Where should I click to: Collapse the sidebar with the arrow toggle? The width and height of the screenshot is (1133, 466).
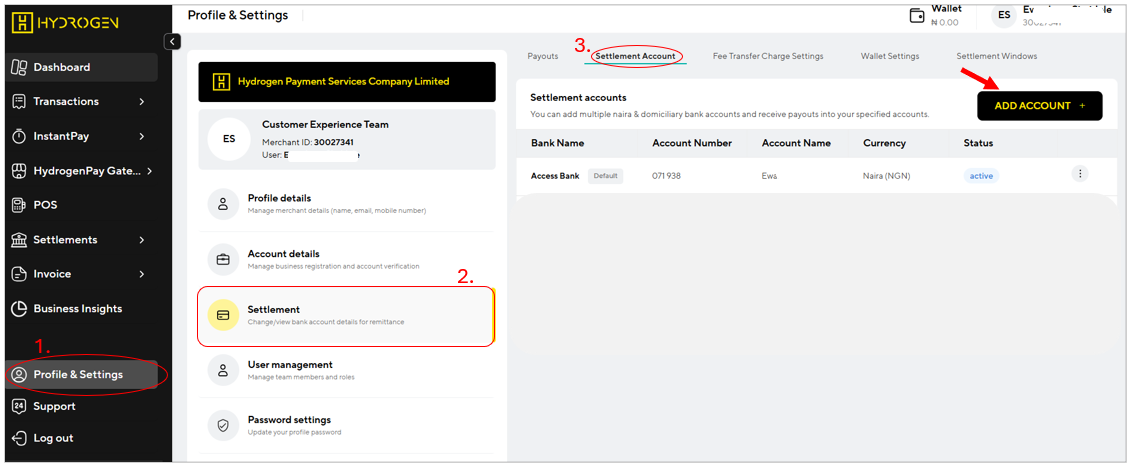pyautogui.click(x=172, y=41)
